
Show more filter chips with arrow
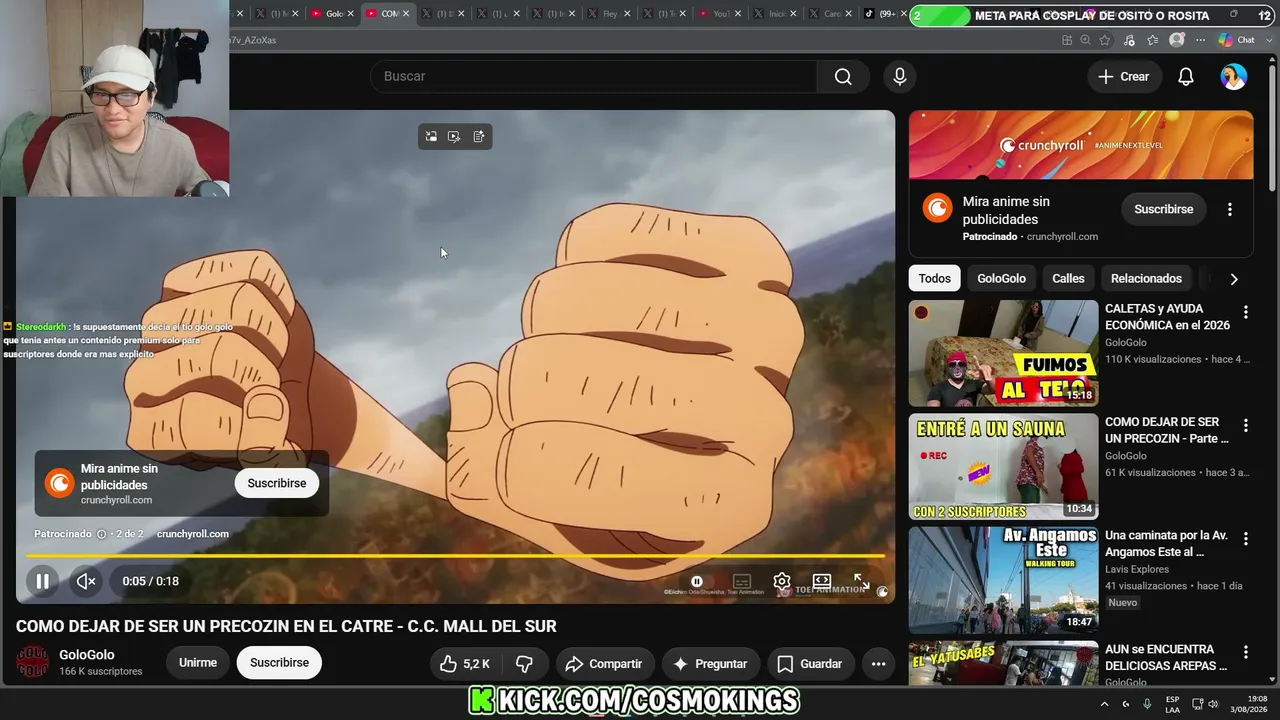1234,279
